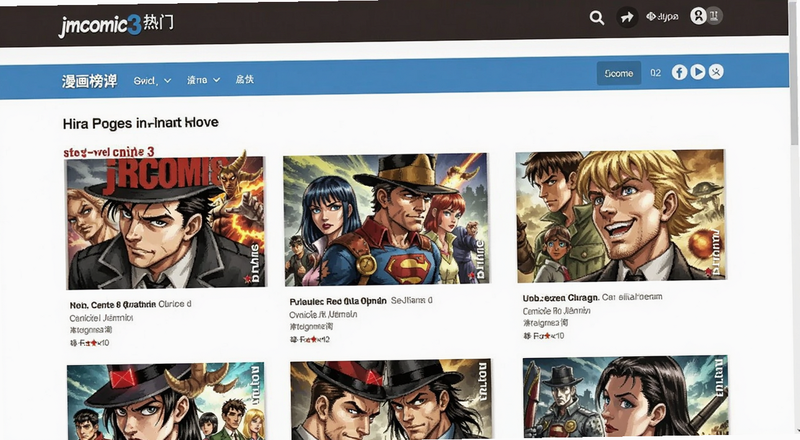The image size is (800, 440).
Task: Click the play circle icon in blue bar
Action: point(697,72)
